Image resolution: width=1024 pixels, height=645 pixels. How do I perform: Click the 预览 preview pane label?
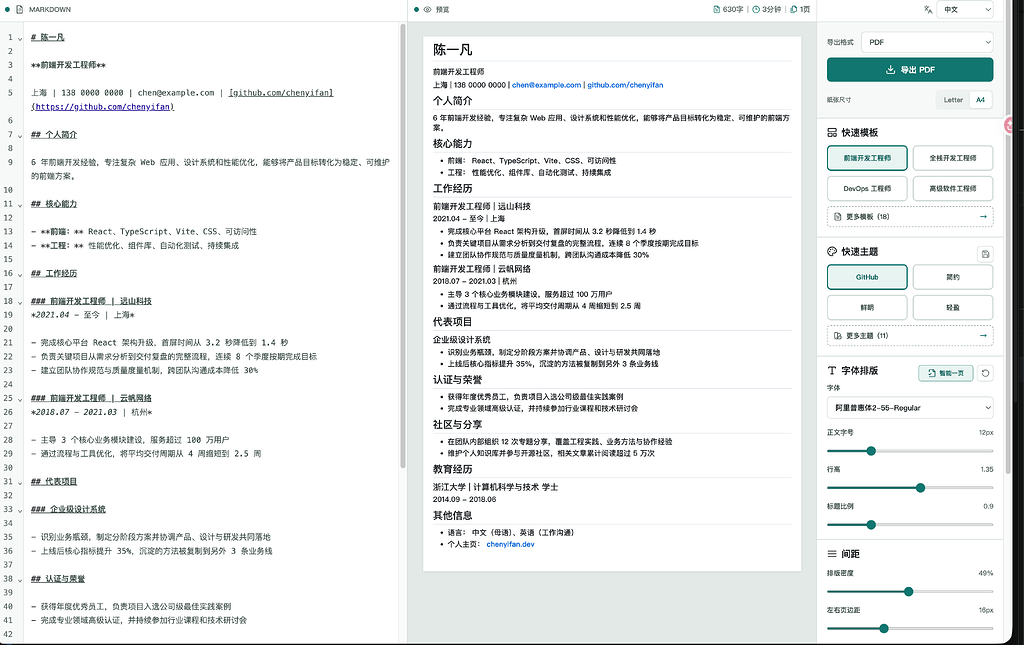click(443, 10)
